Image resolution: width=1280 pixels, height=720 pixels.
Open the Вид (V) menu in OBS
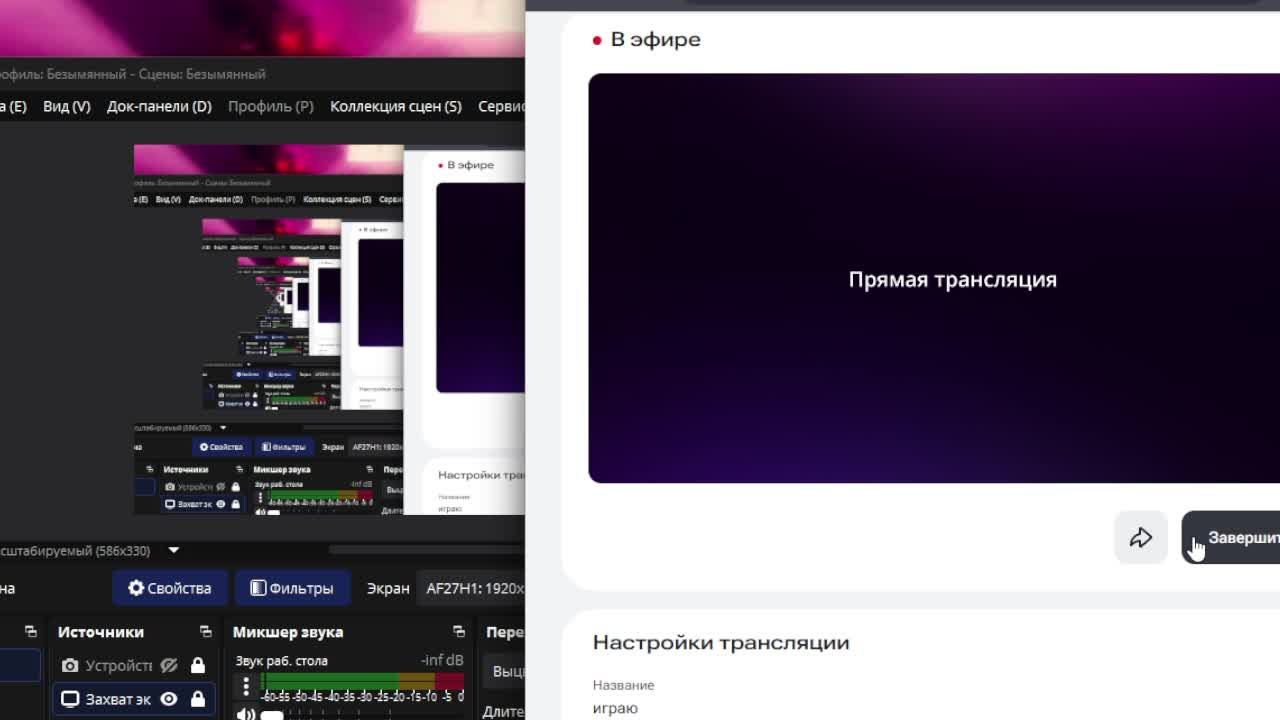pyautogui.click(x=66, y=106)
